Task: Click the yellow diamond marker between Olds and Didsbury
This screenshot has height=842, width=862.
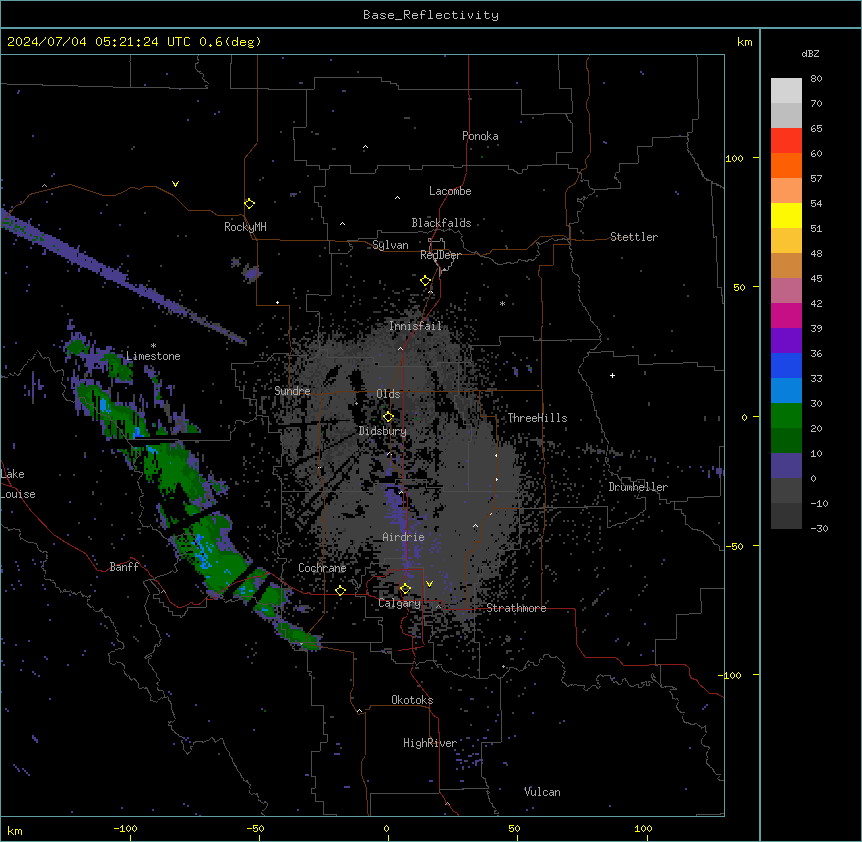Action: coord(388,417)
